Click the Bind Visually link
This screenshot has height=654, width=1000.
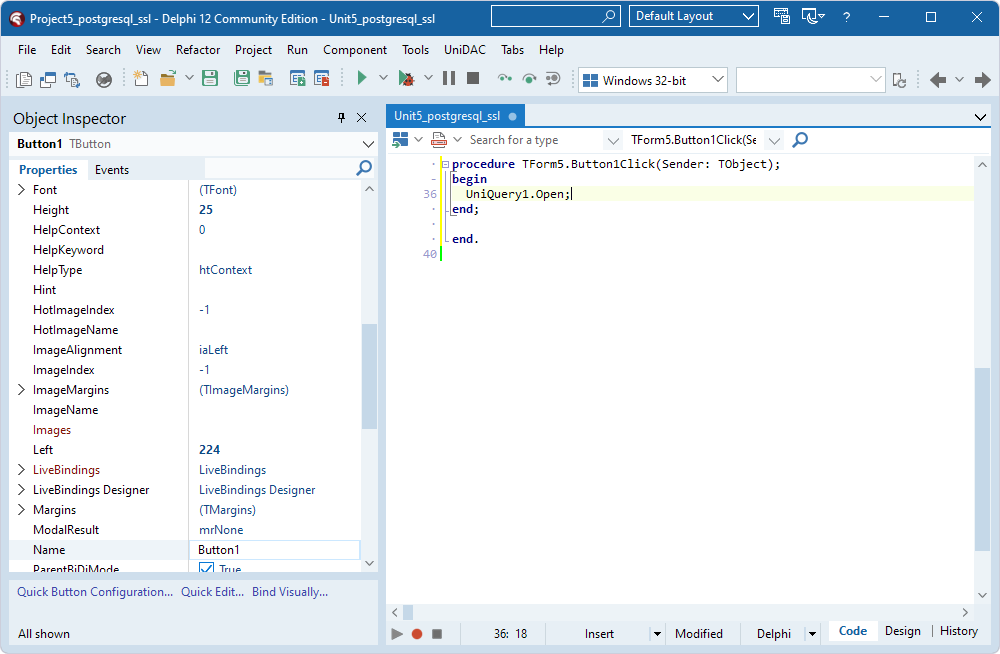[x=290, y=591]
